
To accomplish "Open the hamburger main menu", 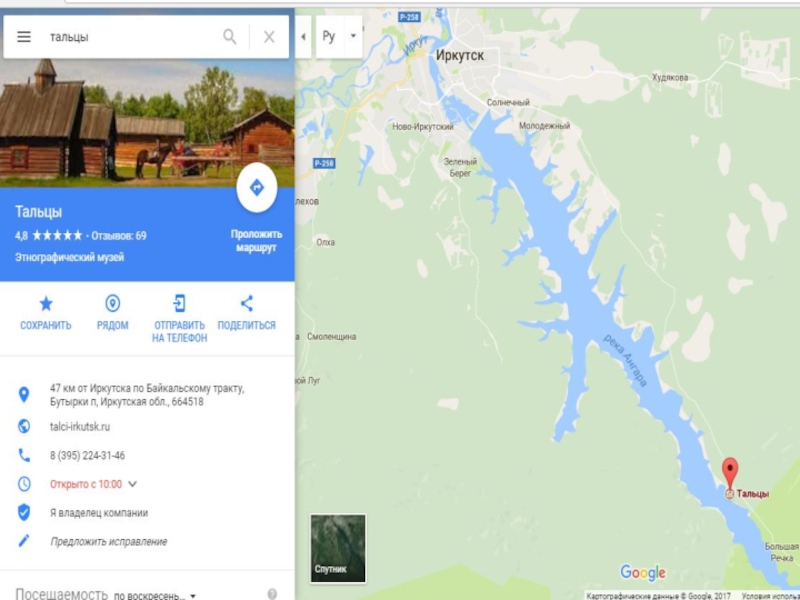I will coord(24,37).
